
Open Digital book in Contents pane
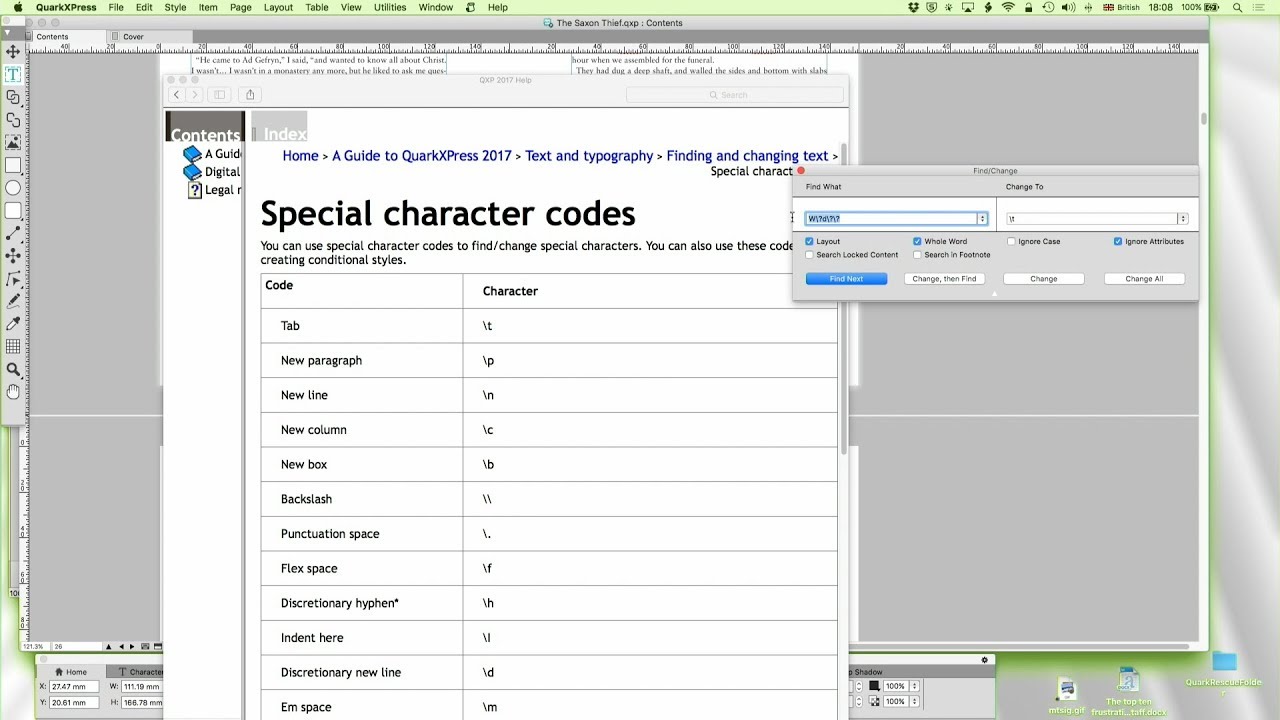click(211, 172)
